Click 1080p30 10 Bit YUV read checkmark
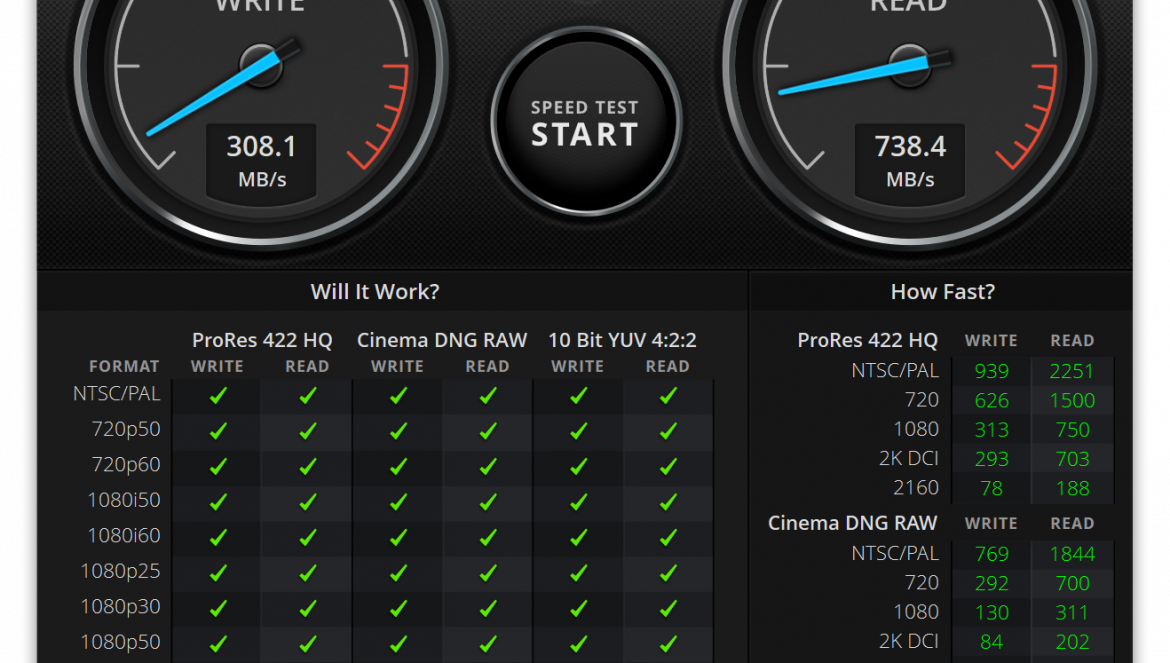The height and width of the screenshot is (663, 1170). tap(668, 609)
